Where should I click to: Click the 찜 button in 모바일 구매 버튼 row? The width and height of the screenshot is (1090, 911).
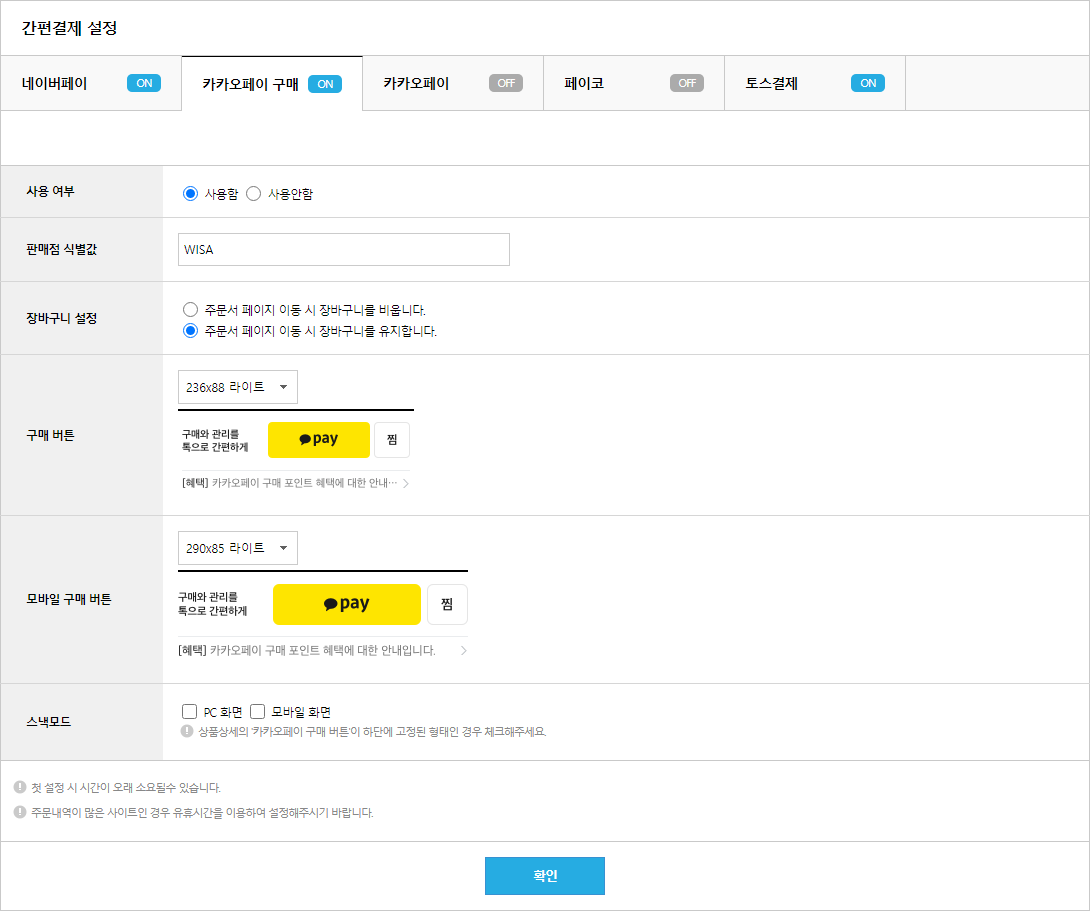click(x=447, y=605)
